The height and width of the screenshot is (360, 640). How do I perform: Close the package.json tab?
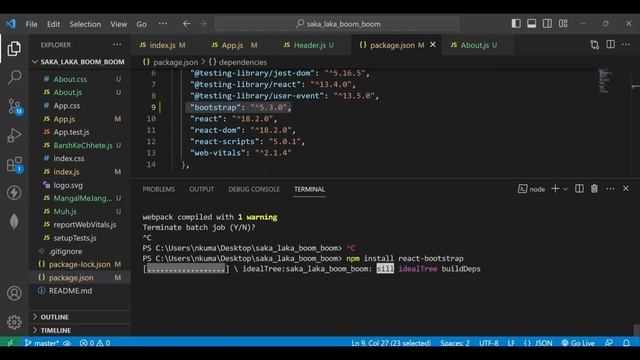pyautogui.click(x=433, y=44)
